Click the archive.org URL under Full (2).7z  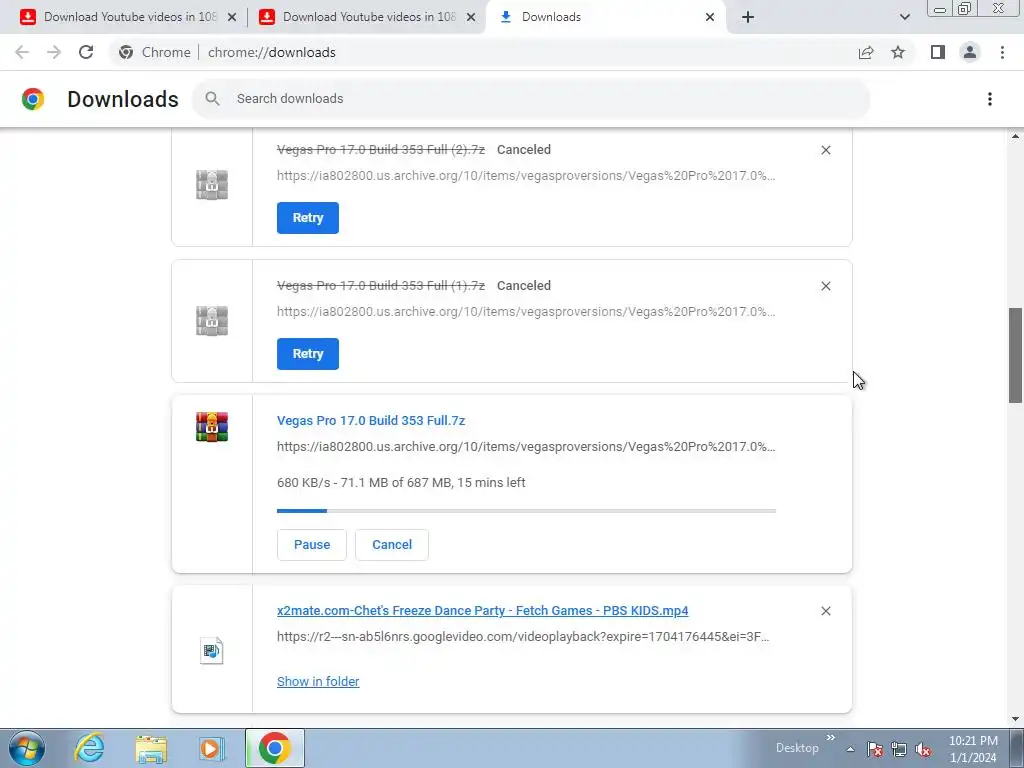click(526, 176)
